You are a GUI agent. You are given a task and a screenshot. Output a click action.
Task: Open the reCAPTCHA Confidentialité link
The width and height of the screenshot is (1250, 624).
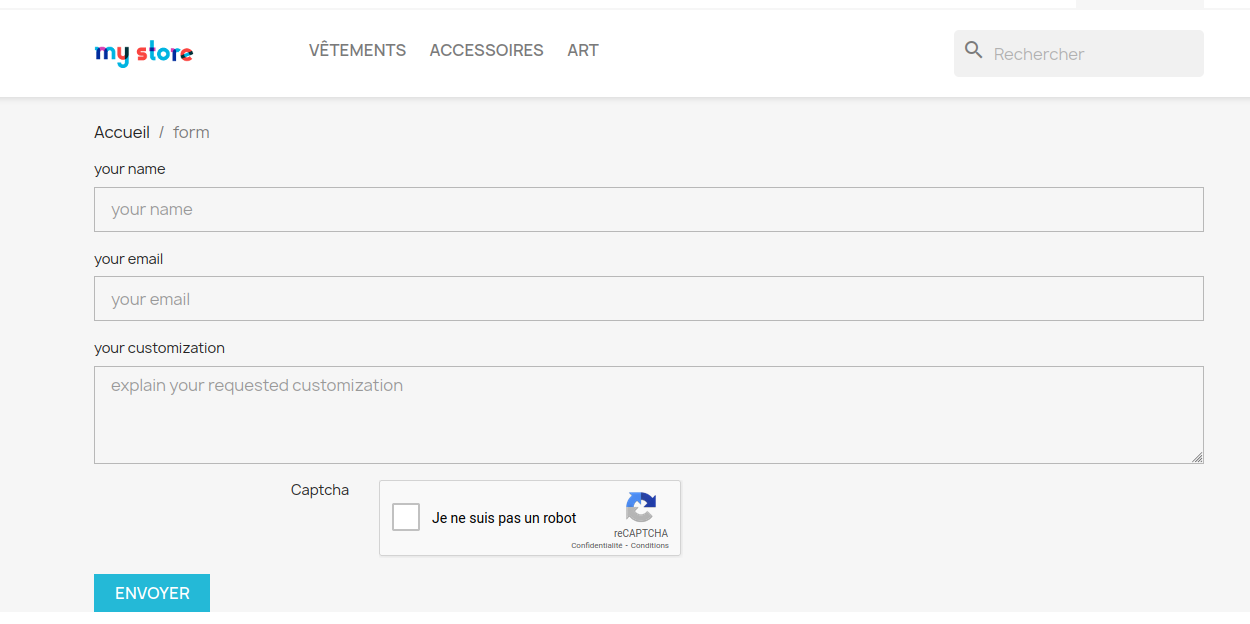[597, 546]
